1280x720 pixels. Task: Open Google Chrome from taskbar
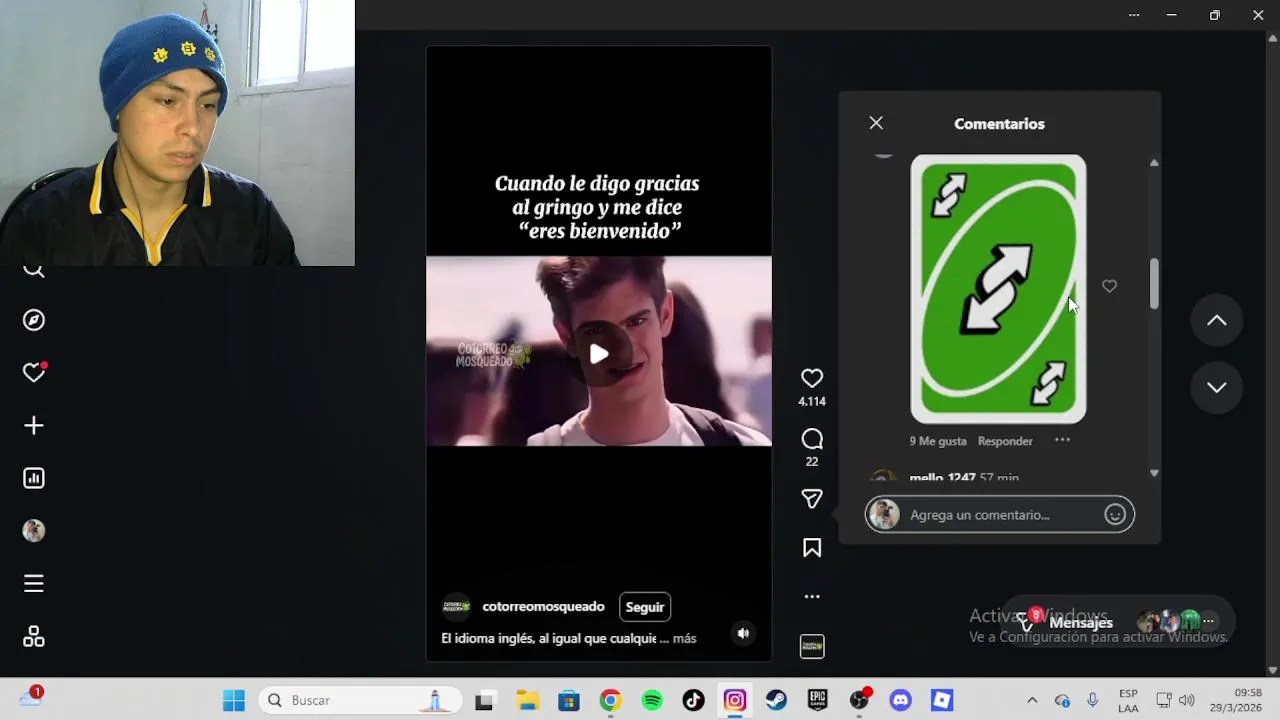[x=610, y=700]
